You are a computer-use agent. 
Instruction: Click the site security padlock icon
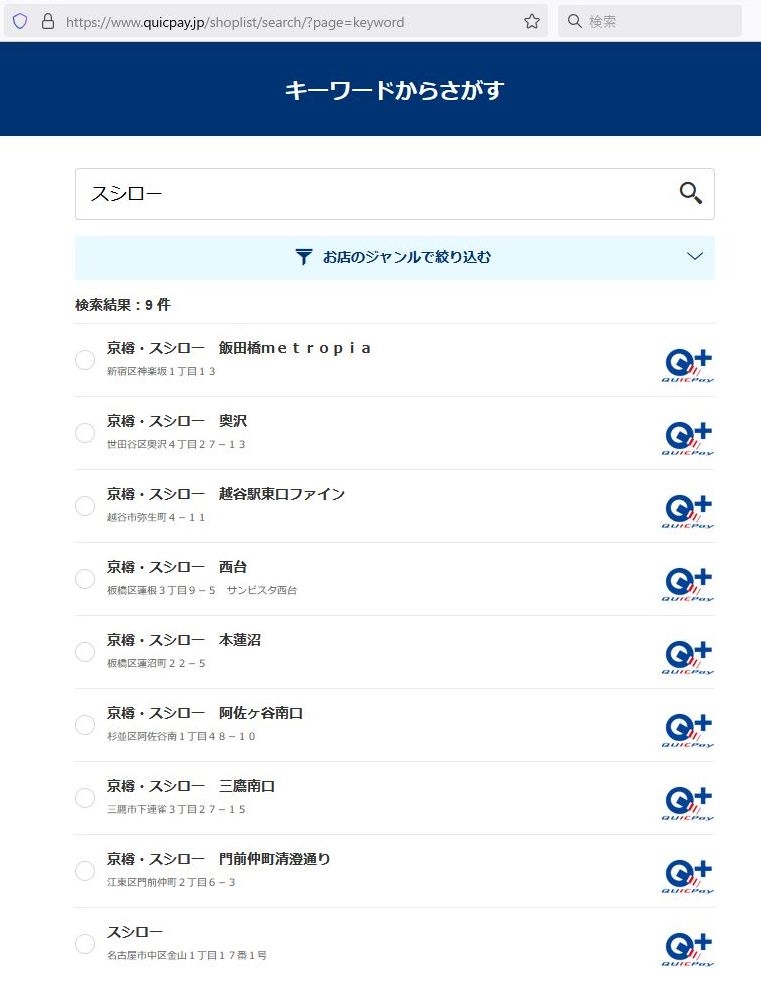click(x=47, y=22)
